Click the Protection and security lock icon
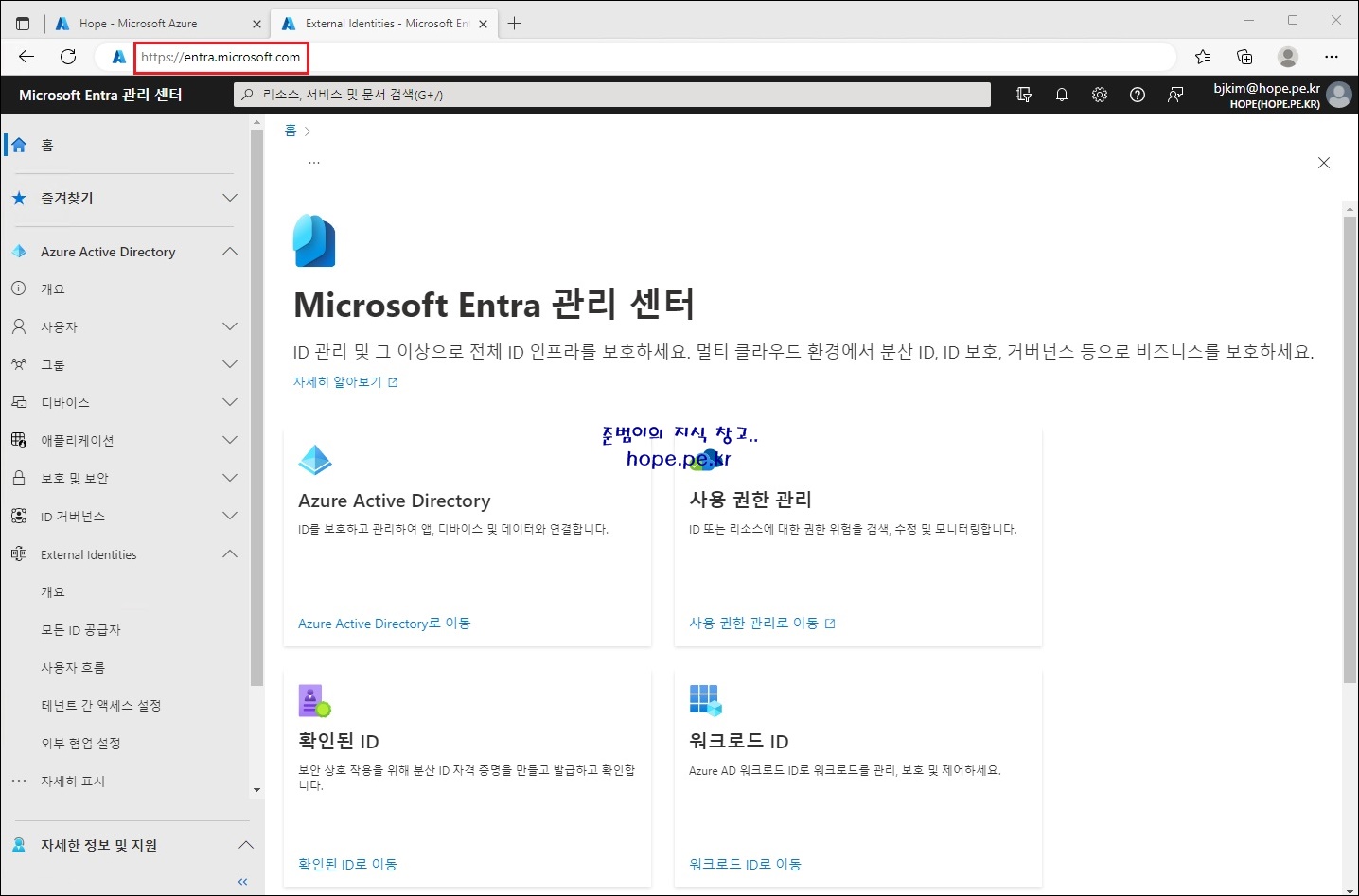 pos(19,478)
